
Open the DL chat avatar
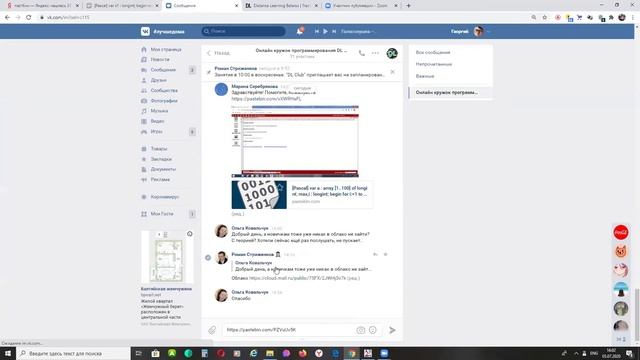pyautogui.click(x=392, y=53)
